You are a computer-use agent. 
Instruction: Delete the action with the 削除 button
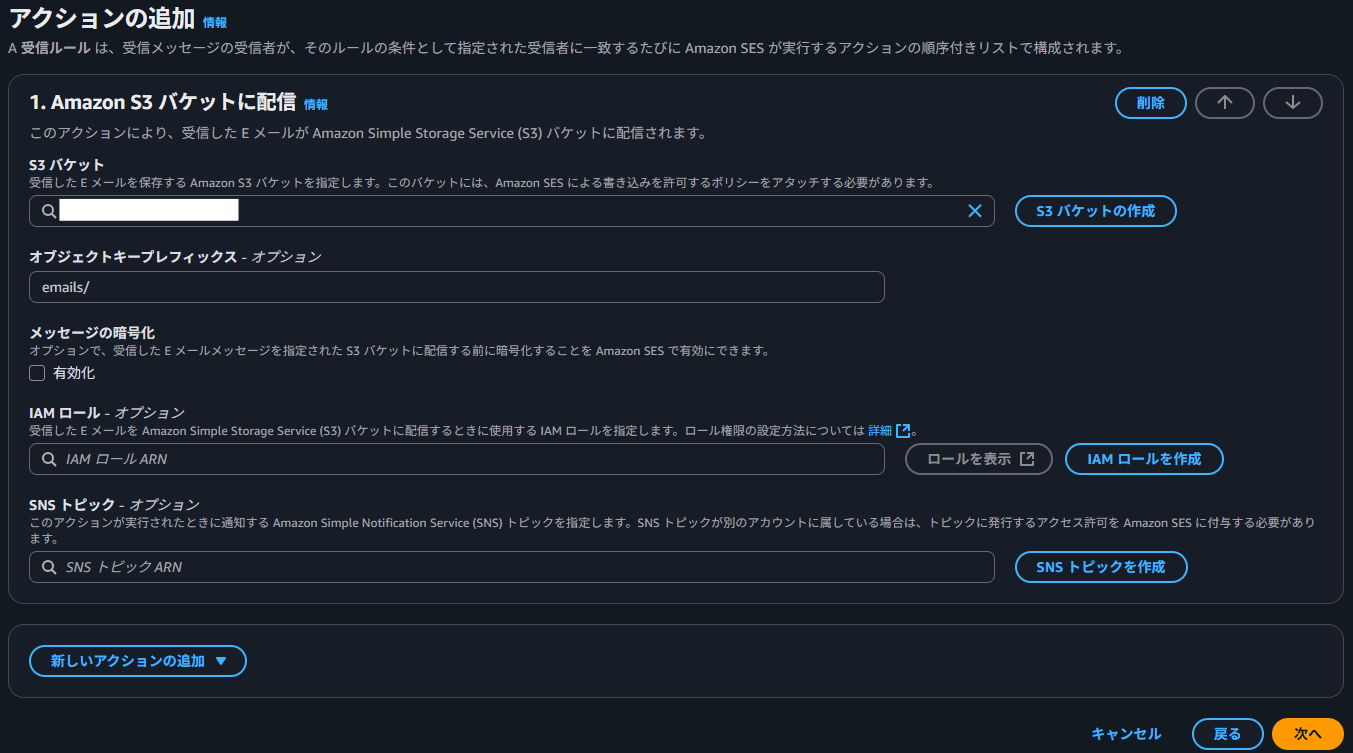[x=1150, y=102]
